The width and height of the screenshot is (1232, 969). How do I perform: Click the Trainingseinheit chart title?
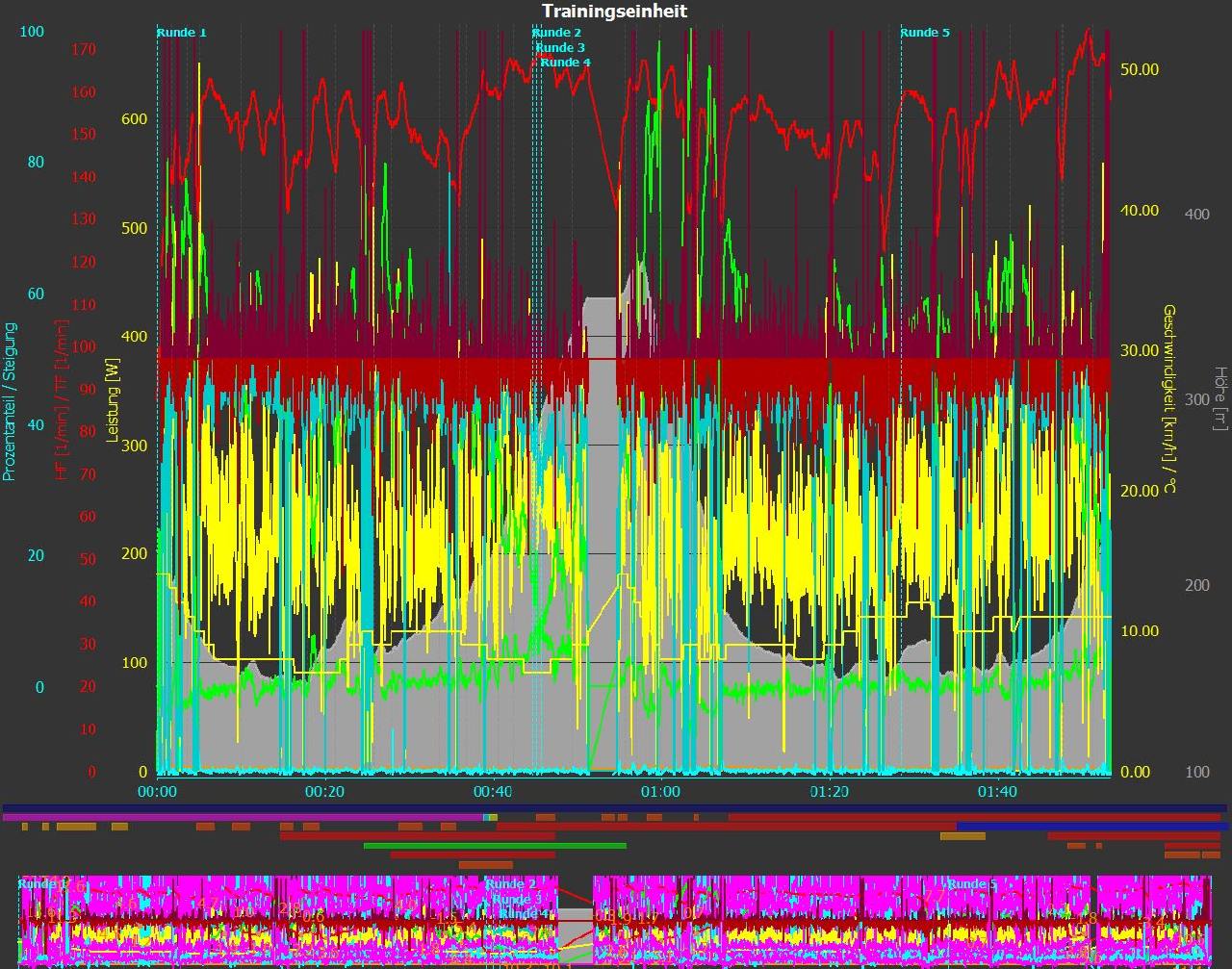point(614,11)
